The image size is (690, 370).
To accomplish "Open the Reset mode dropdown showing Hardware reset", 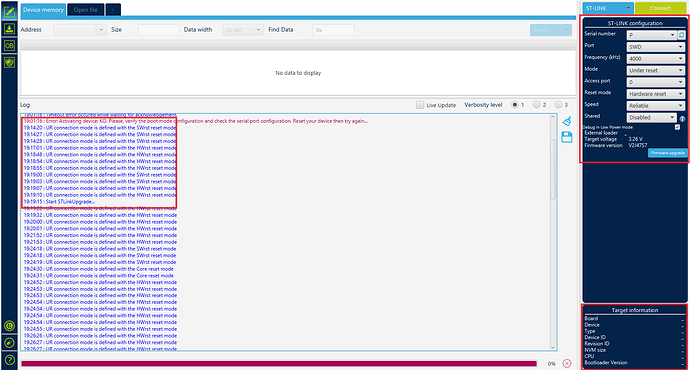I will pos(655,94).
